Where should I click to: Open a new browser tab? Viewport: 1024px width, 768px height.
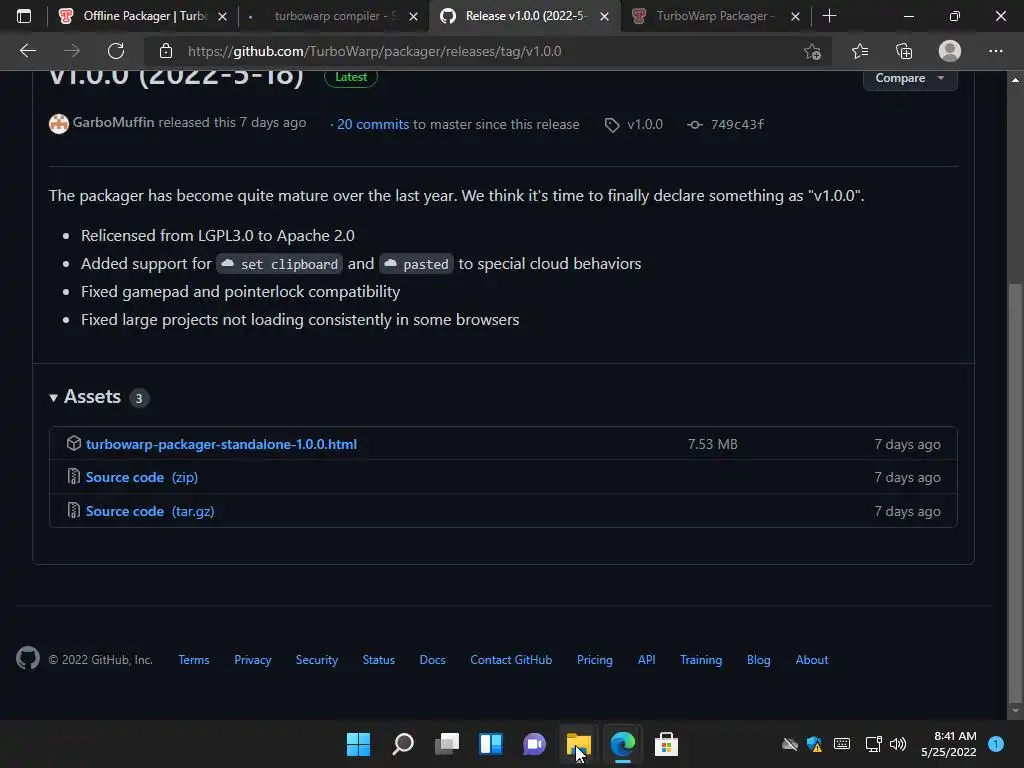tap(829, 16)
